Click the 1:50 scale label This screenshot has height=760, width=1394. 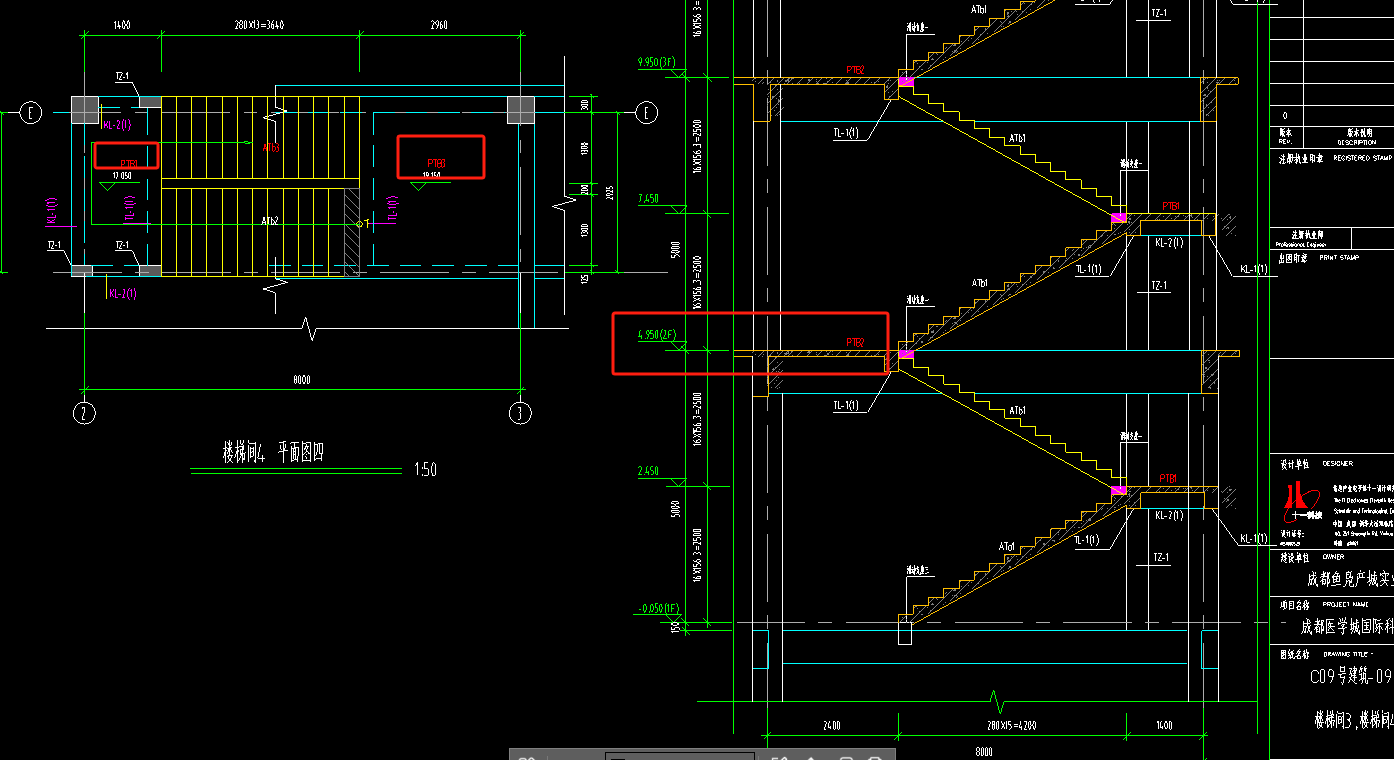tap(424, 470)
